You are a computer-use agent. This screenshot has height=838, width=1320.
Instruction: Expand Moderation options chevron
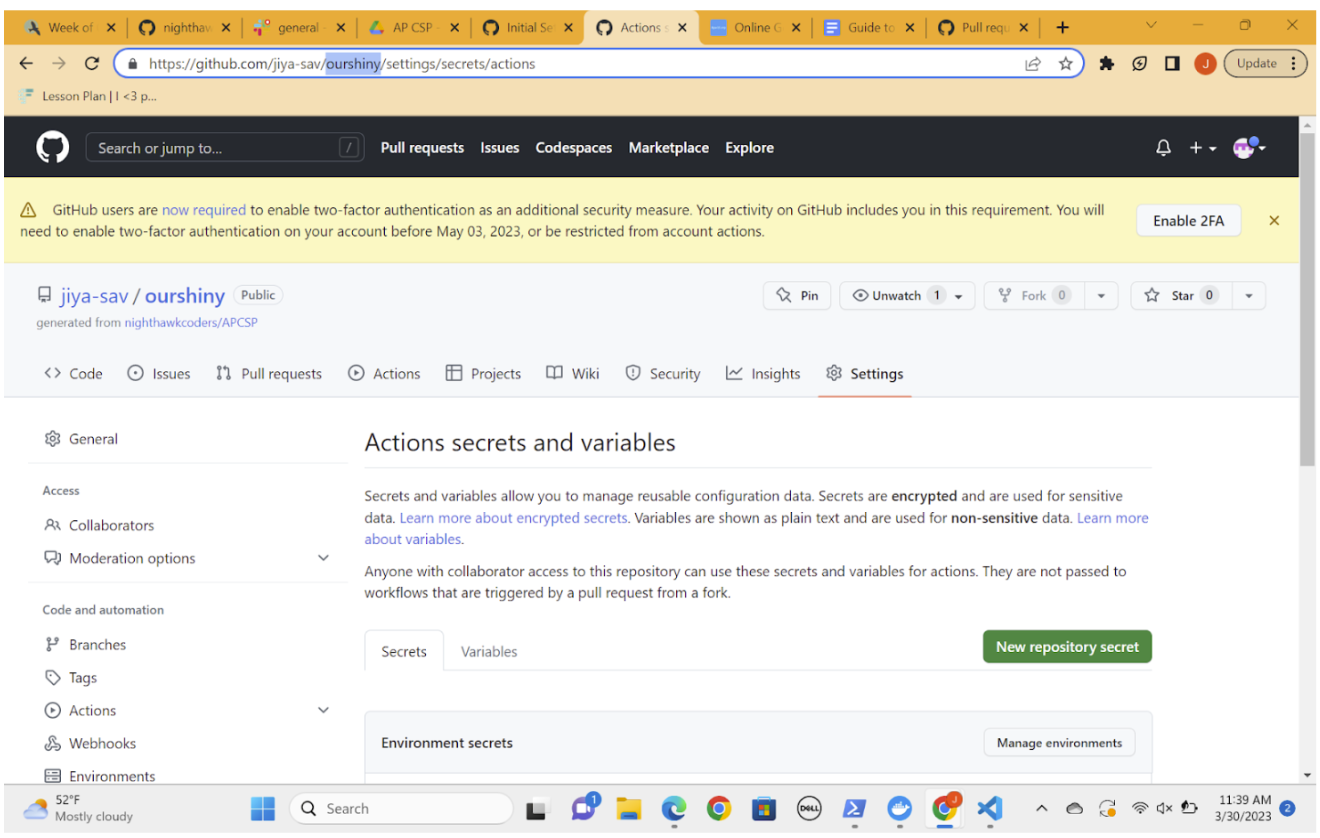pos(323,558)
